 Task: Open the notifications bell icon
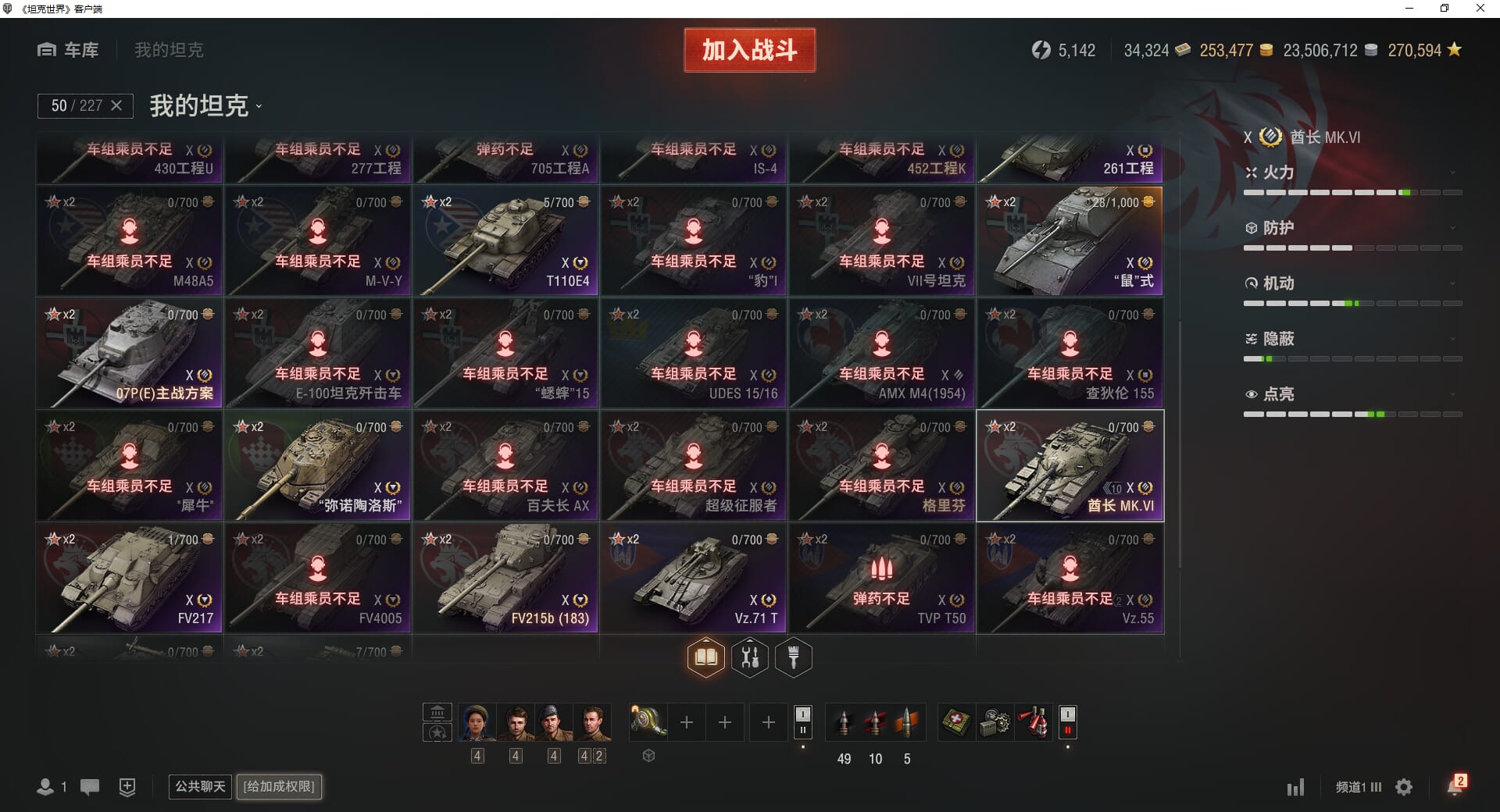(1455, 785)
